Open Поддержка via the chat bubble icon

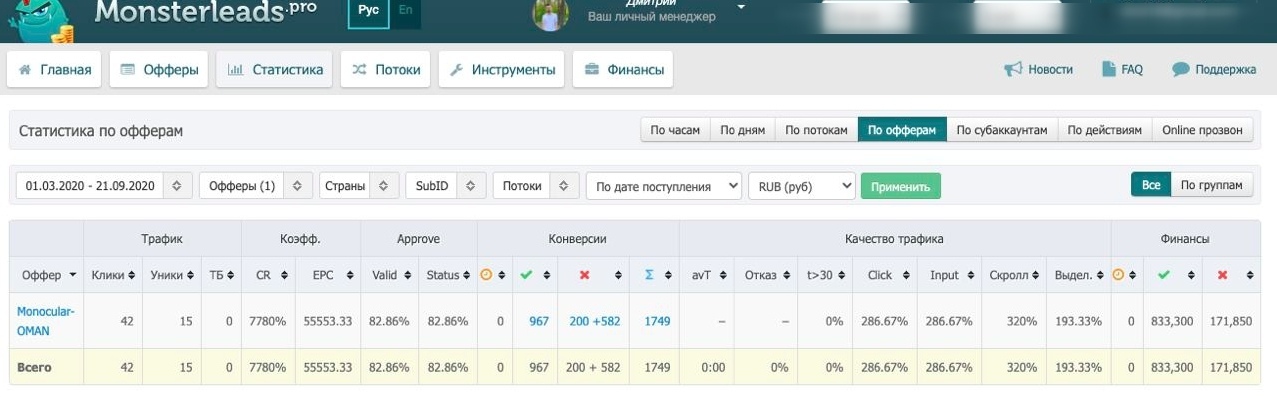[x=1180, y=69]
